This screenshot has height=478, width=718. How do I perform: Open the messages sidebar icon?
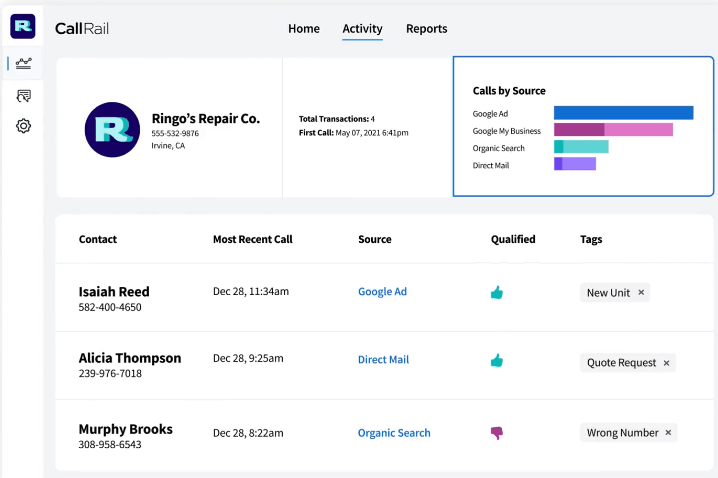point(23,96)
